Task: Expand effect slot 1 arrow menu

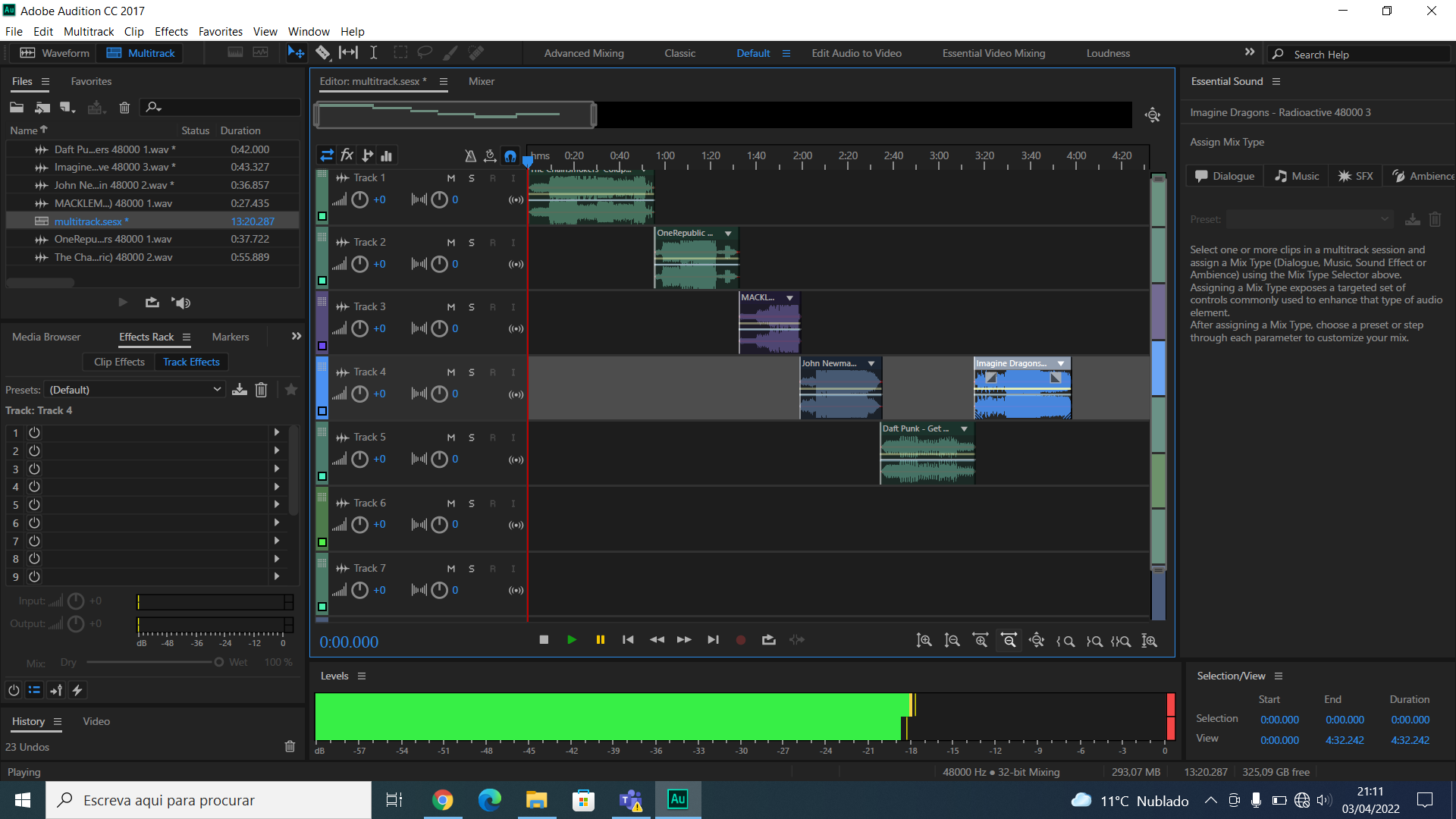Action: pos(277,432)
